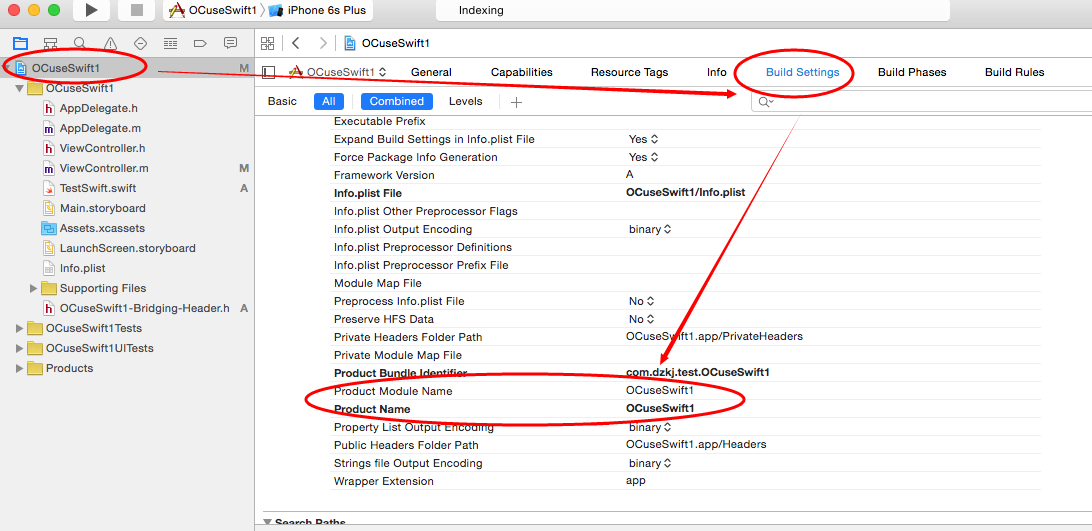Switch to the Build Phases tab
This screenshot has width=1092, height=531.
click(x=912, y=72)
